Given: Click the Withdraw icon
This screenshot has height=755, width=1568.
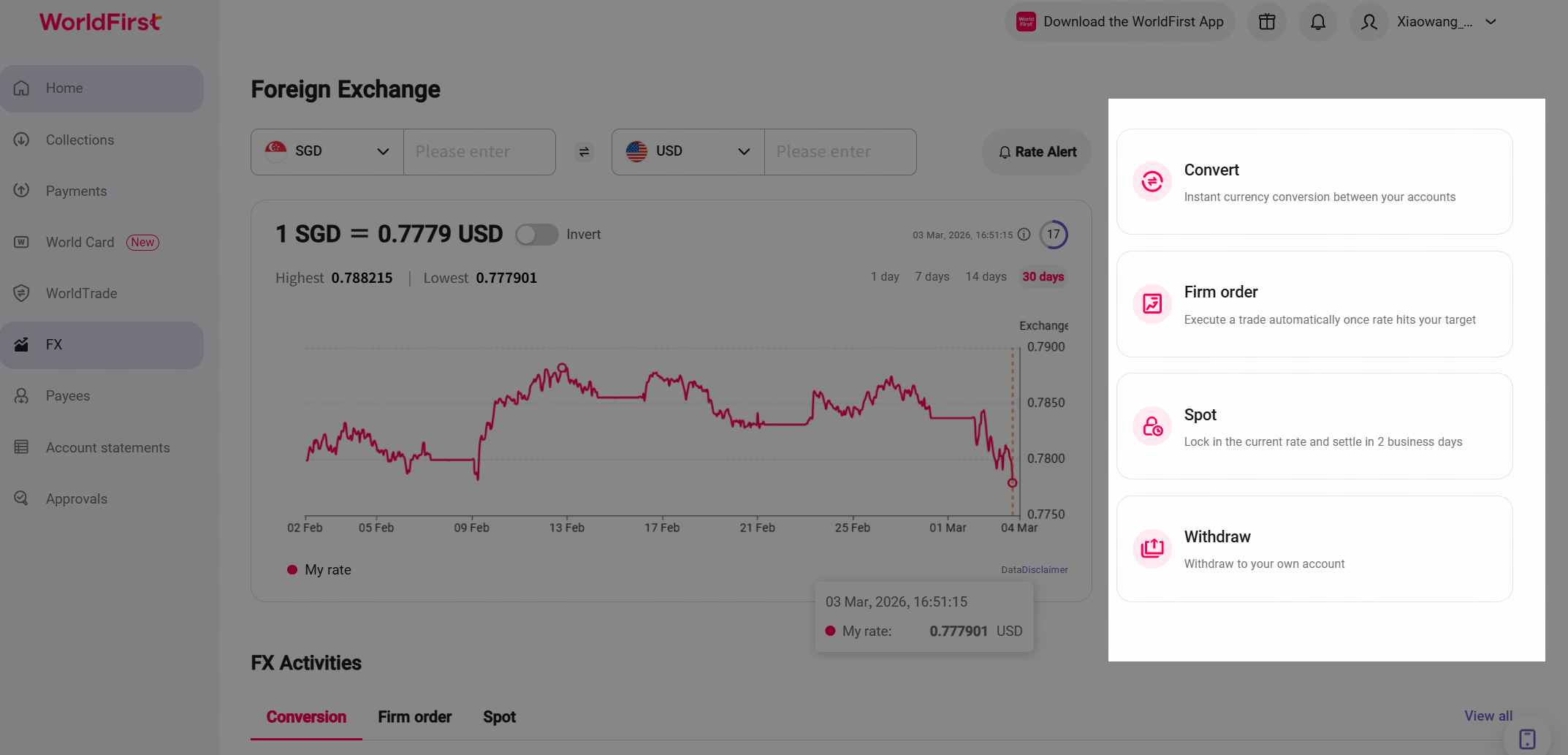Looking at the screenshot, I should point(1152,548).
